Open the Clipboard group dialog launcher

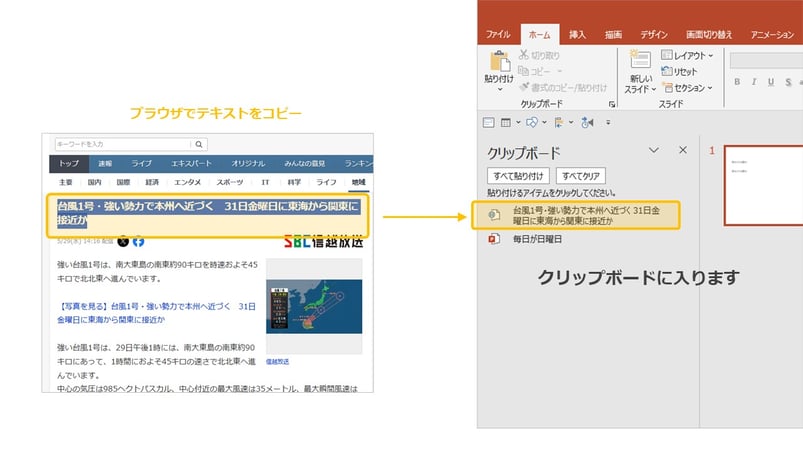611,104
